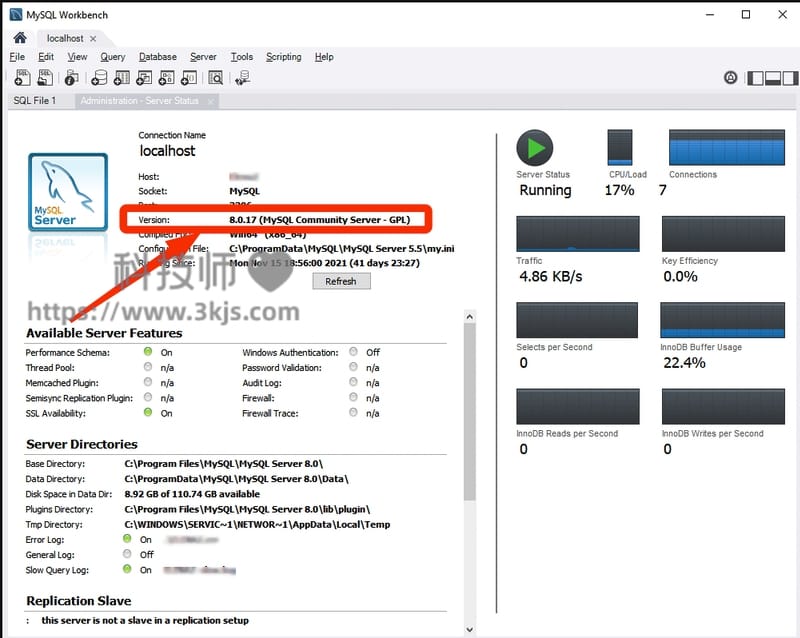The height and width of the screenshot is (638, 800).
Task: Open the schema inspector info icon
Action: coord(71,78)
